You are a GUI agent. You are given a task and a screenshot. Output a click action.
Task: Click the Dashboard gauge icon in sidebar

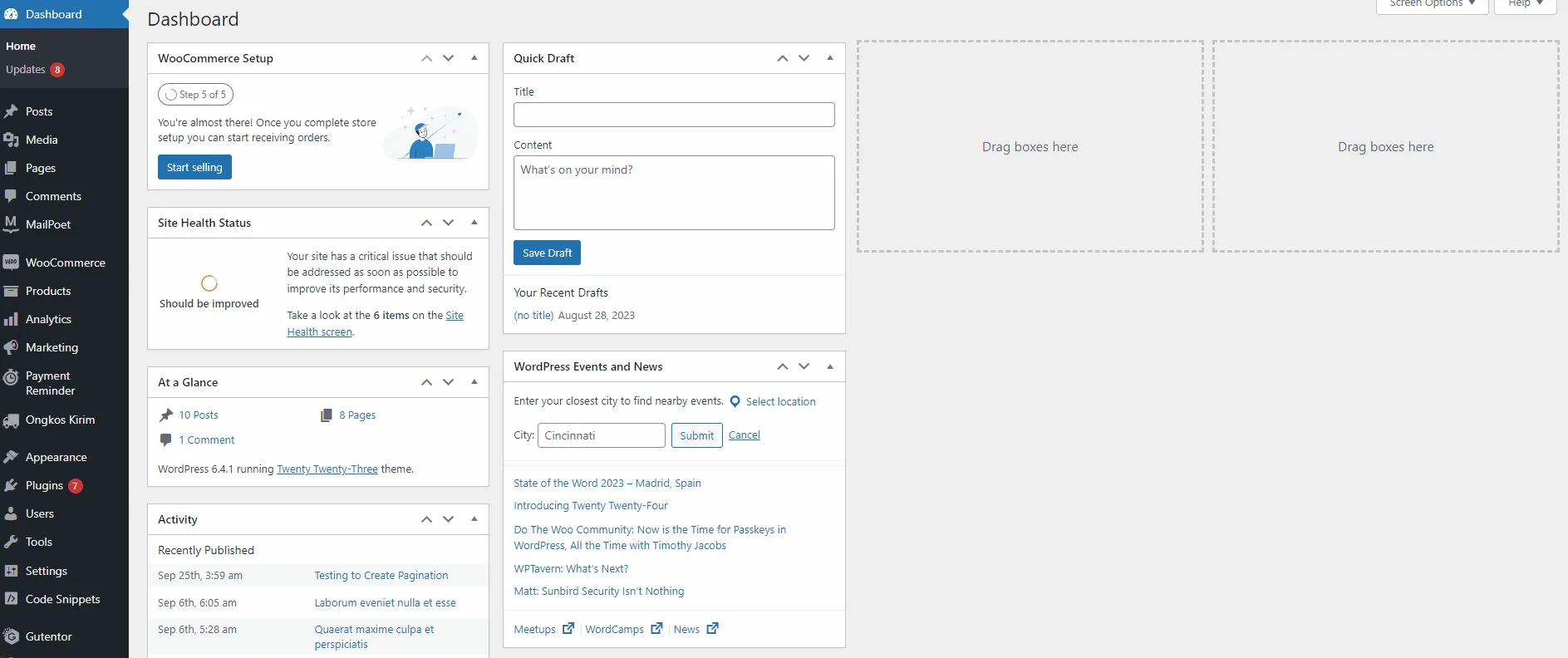point(11,14)
